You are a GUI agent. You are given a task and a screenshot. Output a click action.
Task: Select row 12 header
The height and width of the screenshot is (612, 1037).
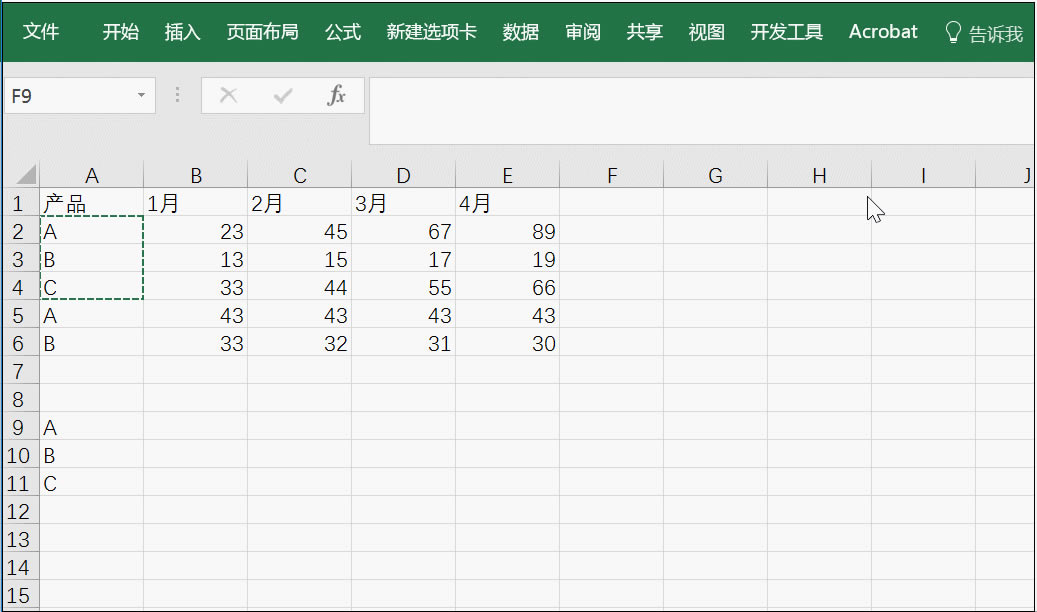(19, 511)
